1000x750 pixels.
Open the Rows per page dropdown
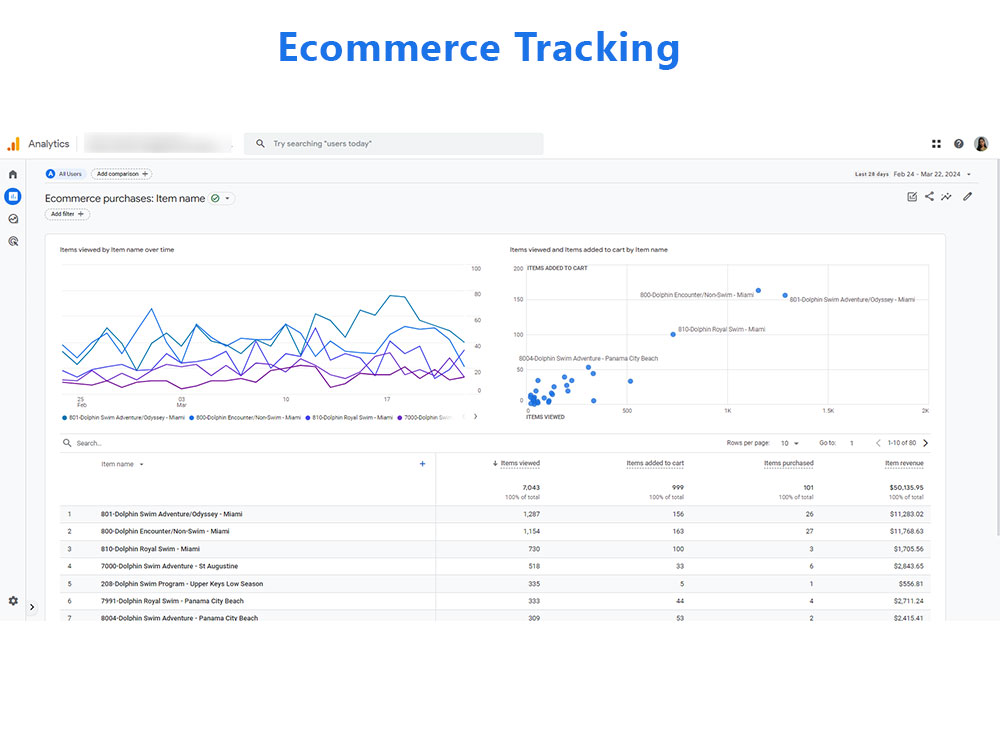pyautogui.click(x=790, y=443)
